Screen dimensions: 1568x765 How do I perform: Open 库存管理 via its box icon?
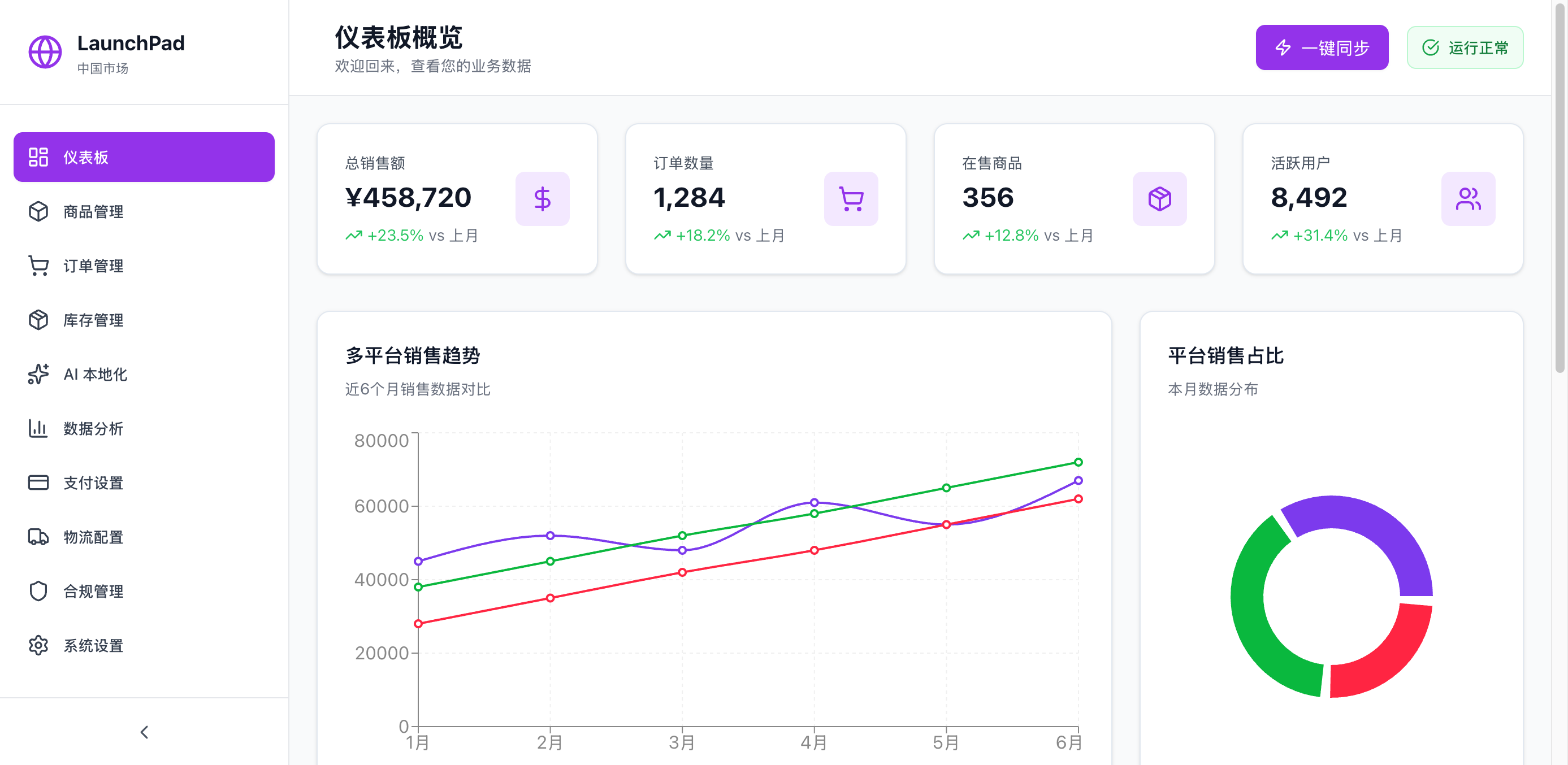[x=38, y=320]
